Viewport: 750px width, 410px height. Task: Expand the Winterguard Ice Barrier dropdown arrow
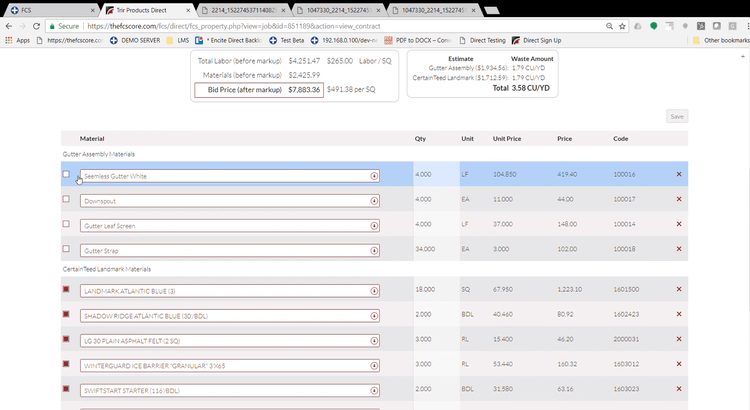[374, 366]
